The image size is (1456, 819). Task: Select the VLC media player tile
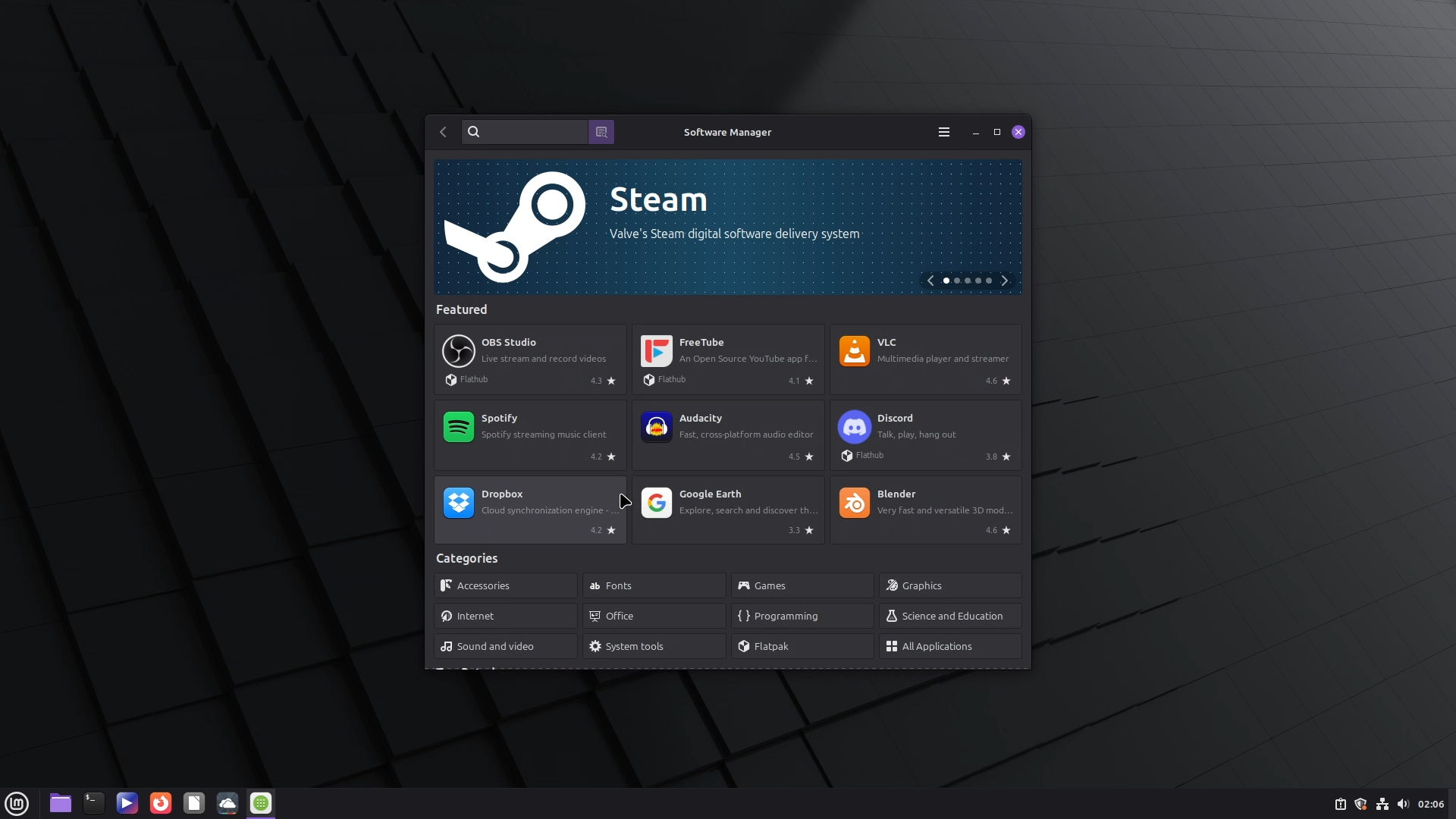(x=925, y=359)
